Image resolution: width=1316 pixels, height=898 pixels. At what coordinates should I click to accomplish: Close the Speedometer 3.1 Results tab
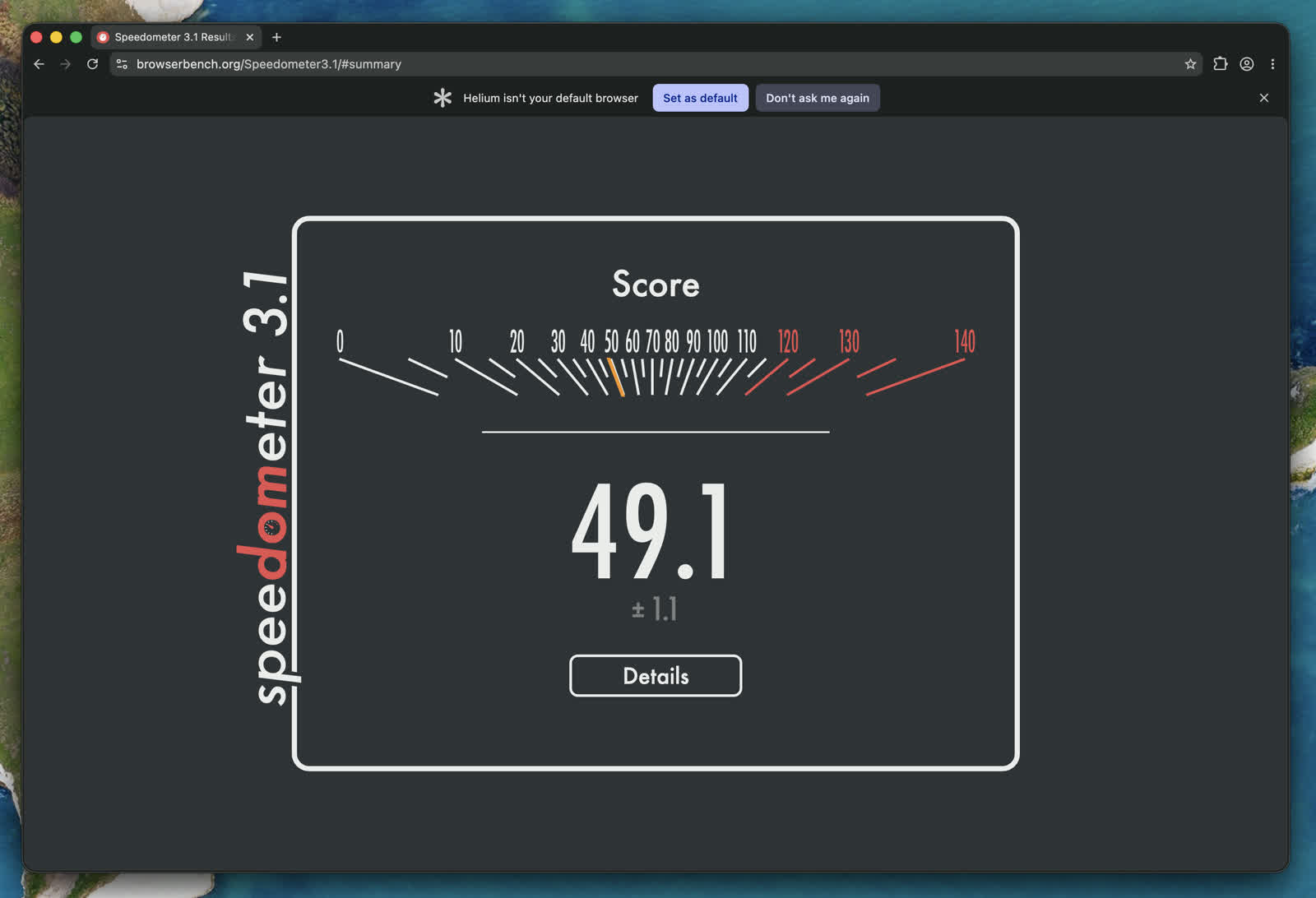tap(250, 37)
